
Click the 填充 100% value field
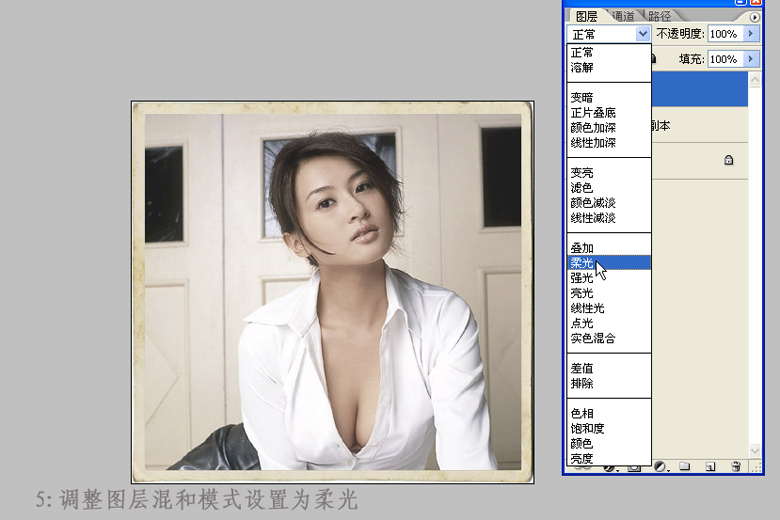tap(725, 59)
